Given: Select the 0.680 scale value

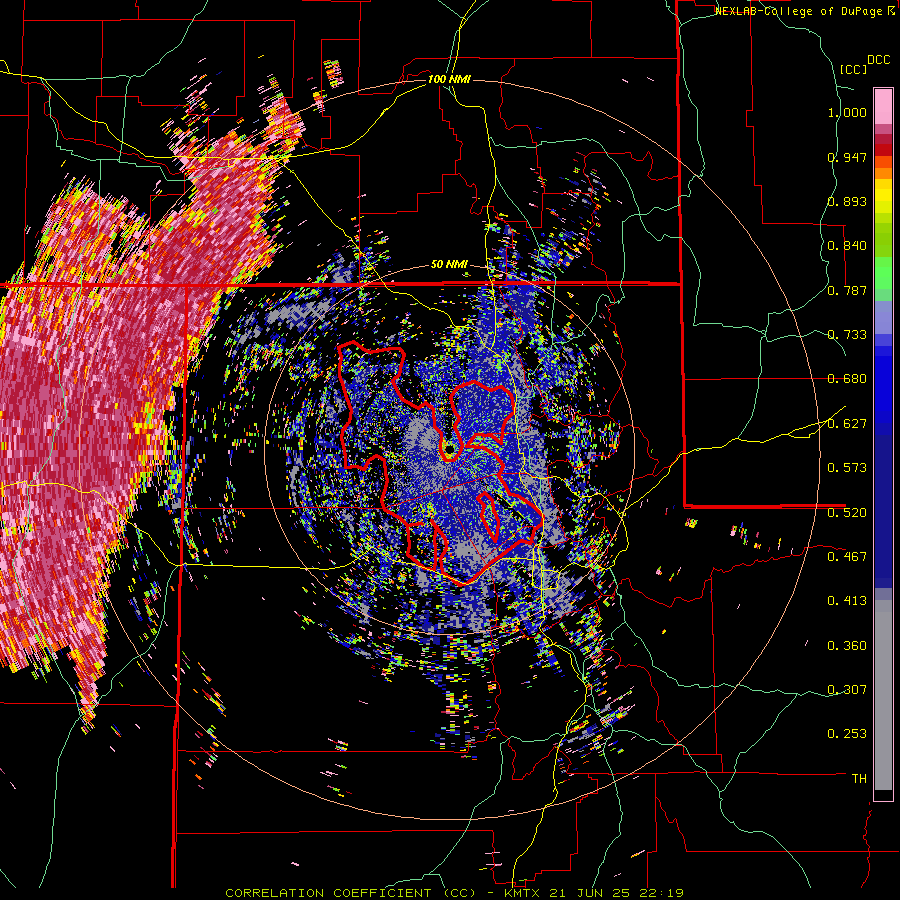Looking at the screenshot, I should click(x=847, y=379).
